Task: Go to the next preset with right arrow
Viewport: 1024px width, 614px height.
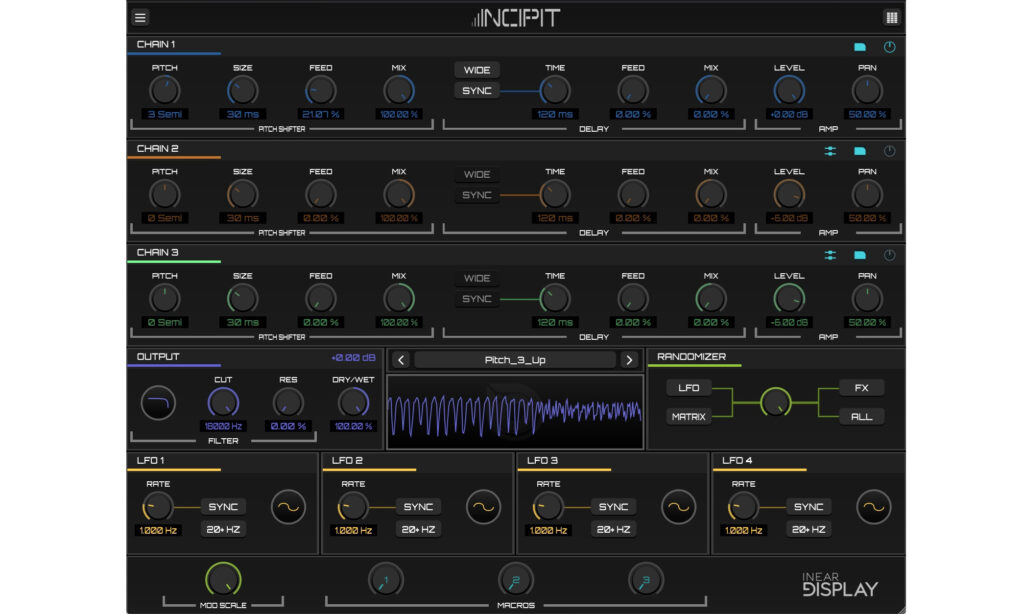Action: coord(629,360)
